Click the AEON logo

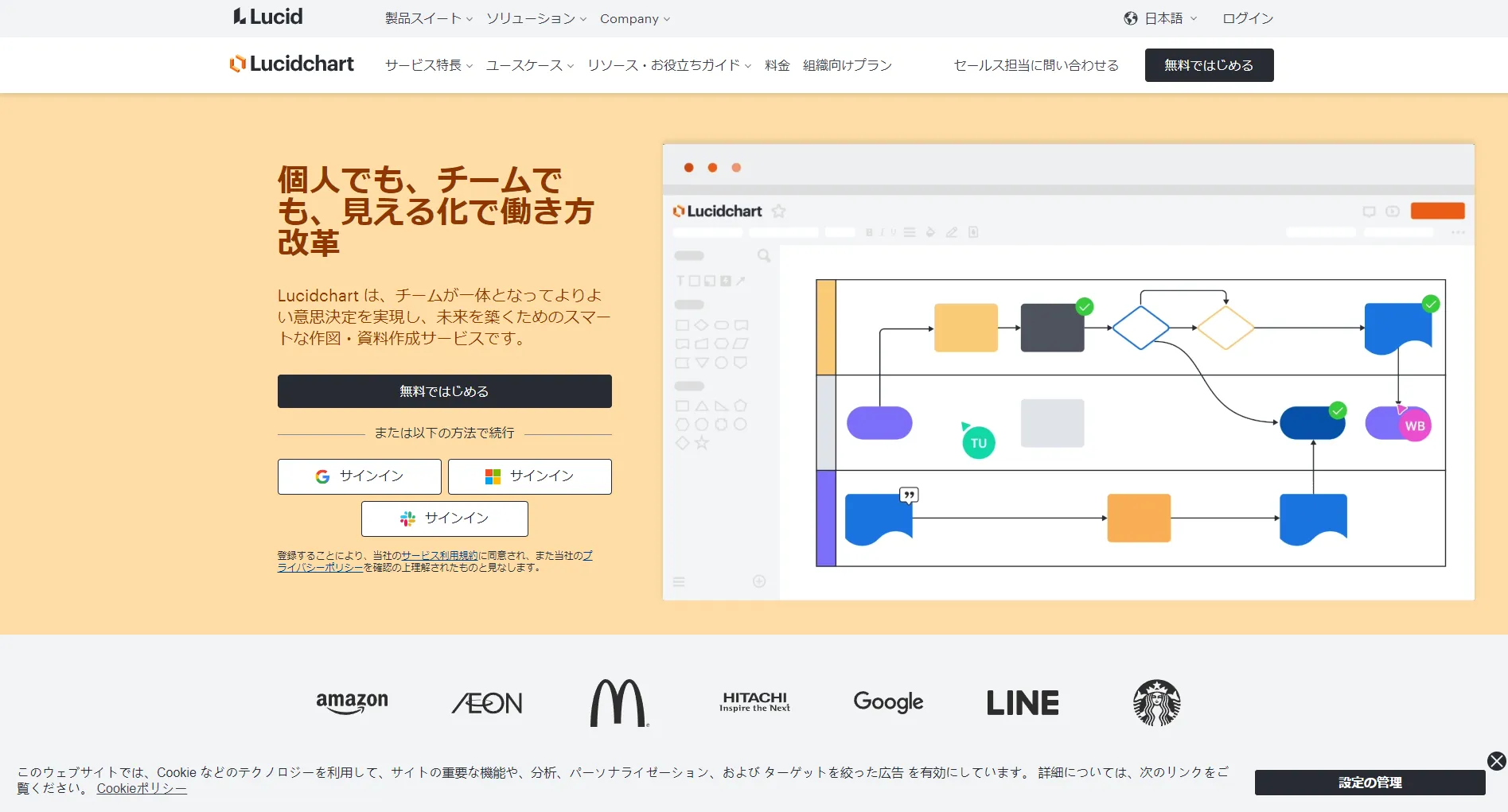point(487,703)
